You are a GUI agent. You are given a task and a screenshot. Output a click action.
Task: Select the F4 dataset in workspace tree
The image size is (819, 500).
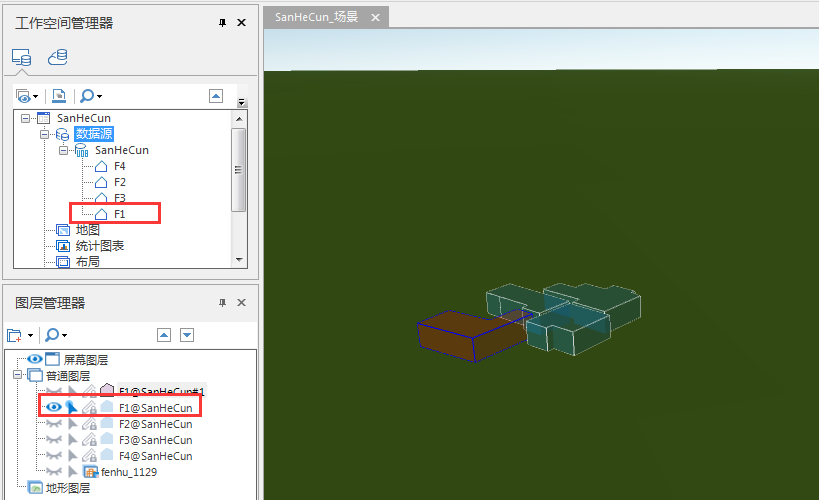click(x=120, y=166)
